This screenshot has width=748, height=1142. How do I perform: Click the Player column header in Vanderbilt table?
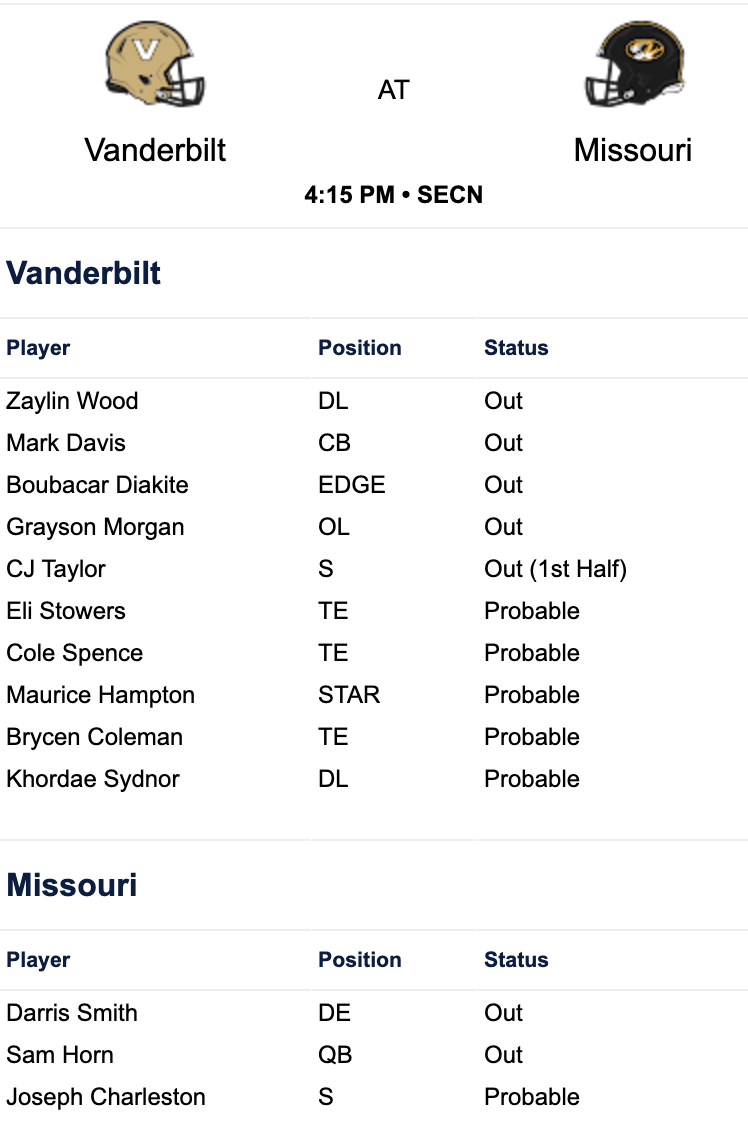[x=39, y=348]
